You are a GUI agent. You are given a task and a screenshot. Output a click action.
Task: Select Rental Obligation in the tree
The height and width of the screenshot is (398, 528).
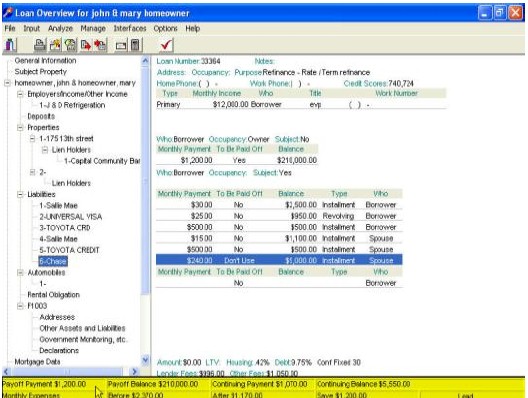click(54, 295)
